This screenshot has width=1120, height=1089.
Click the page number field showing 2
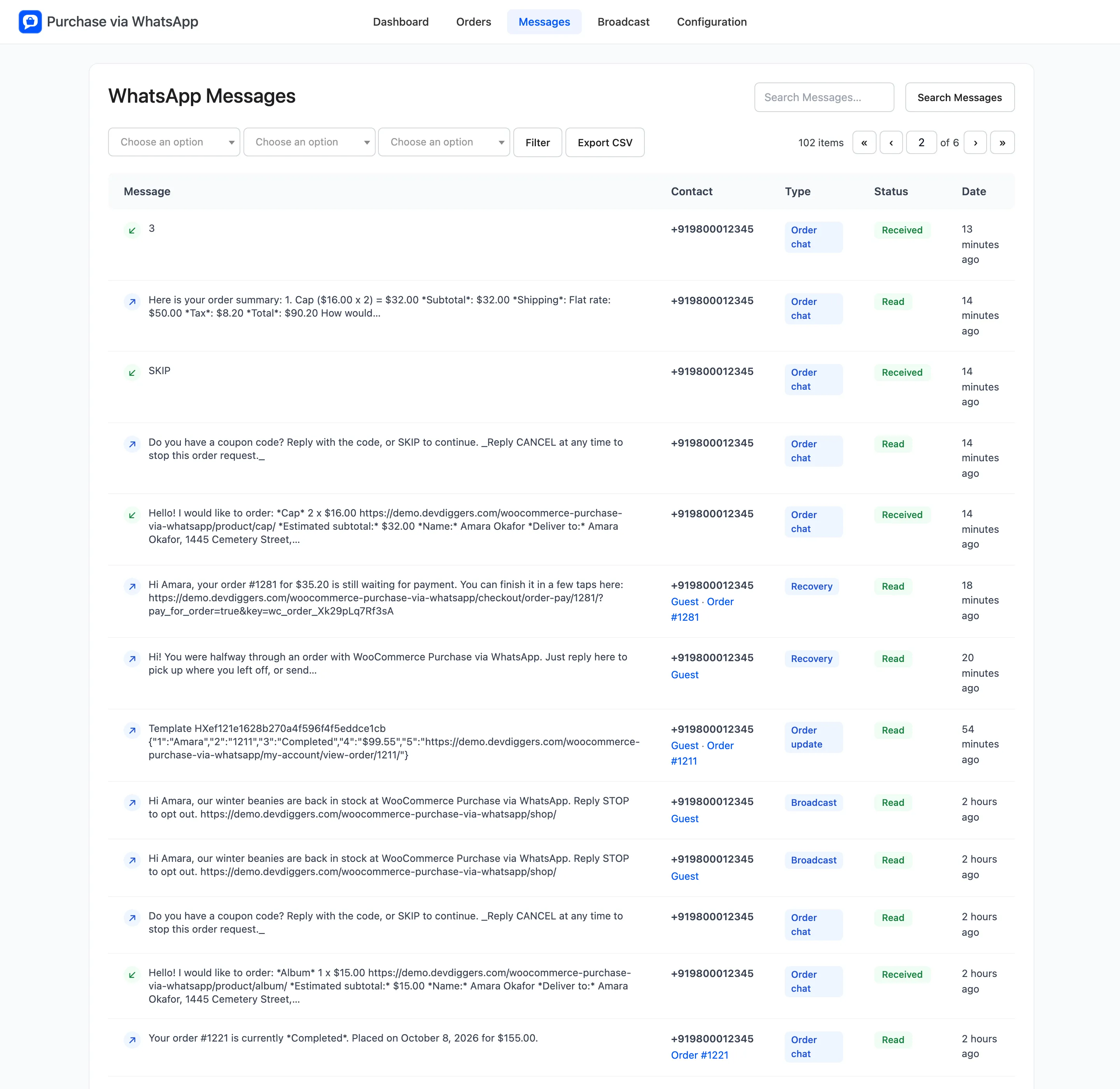point(921,142)
